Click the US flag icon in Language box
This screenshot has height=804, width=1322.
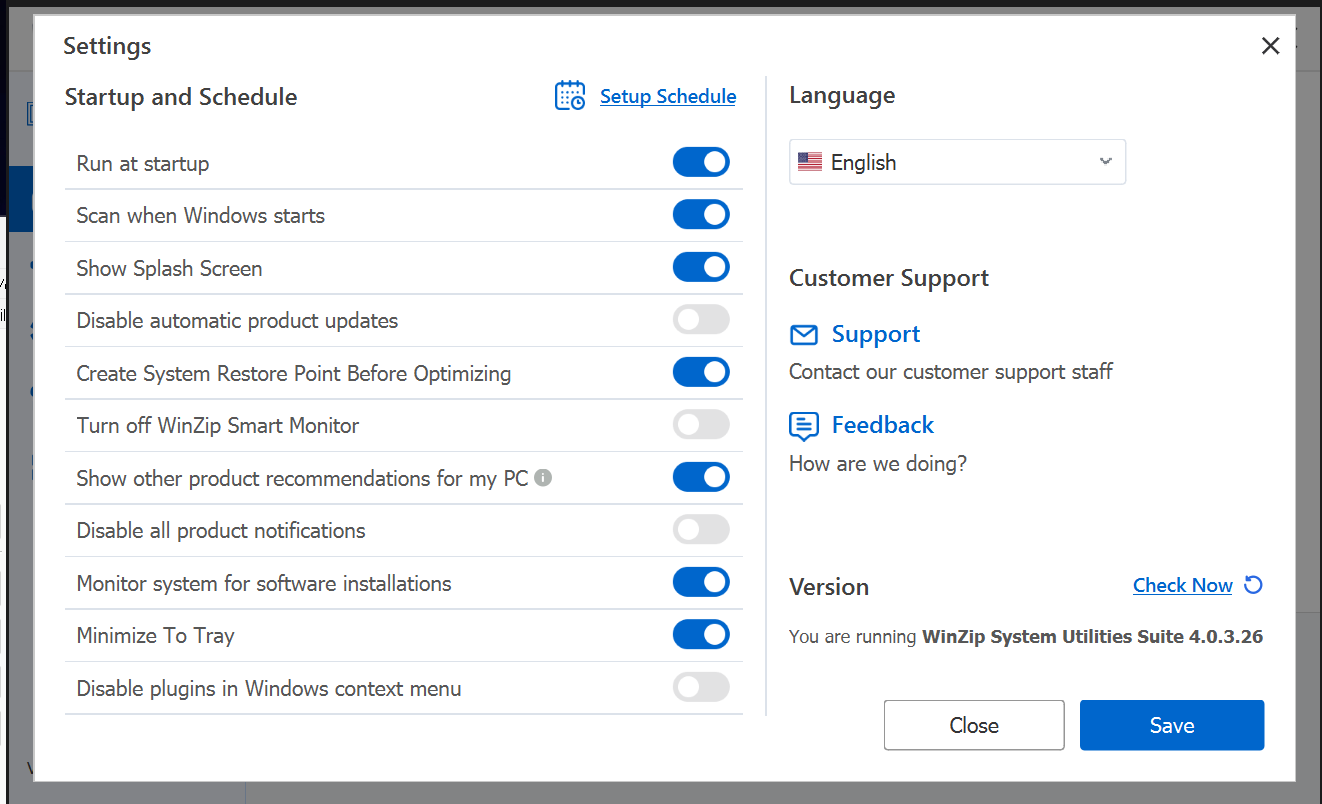tap(810, 162)
